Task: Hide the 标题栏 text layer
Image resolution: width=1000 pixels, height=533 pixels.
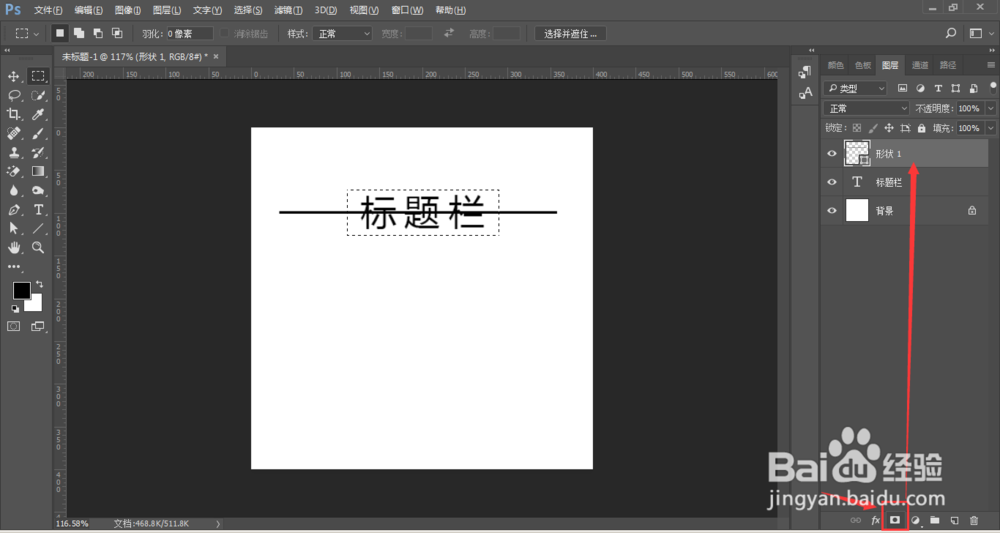Action: click(x=832, y=182)
